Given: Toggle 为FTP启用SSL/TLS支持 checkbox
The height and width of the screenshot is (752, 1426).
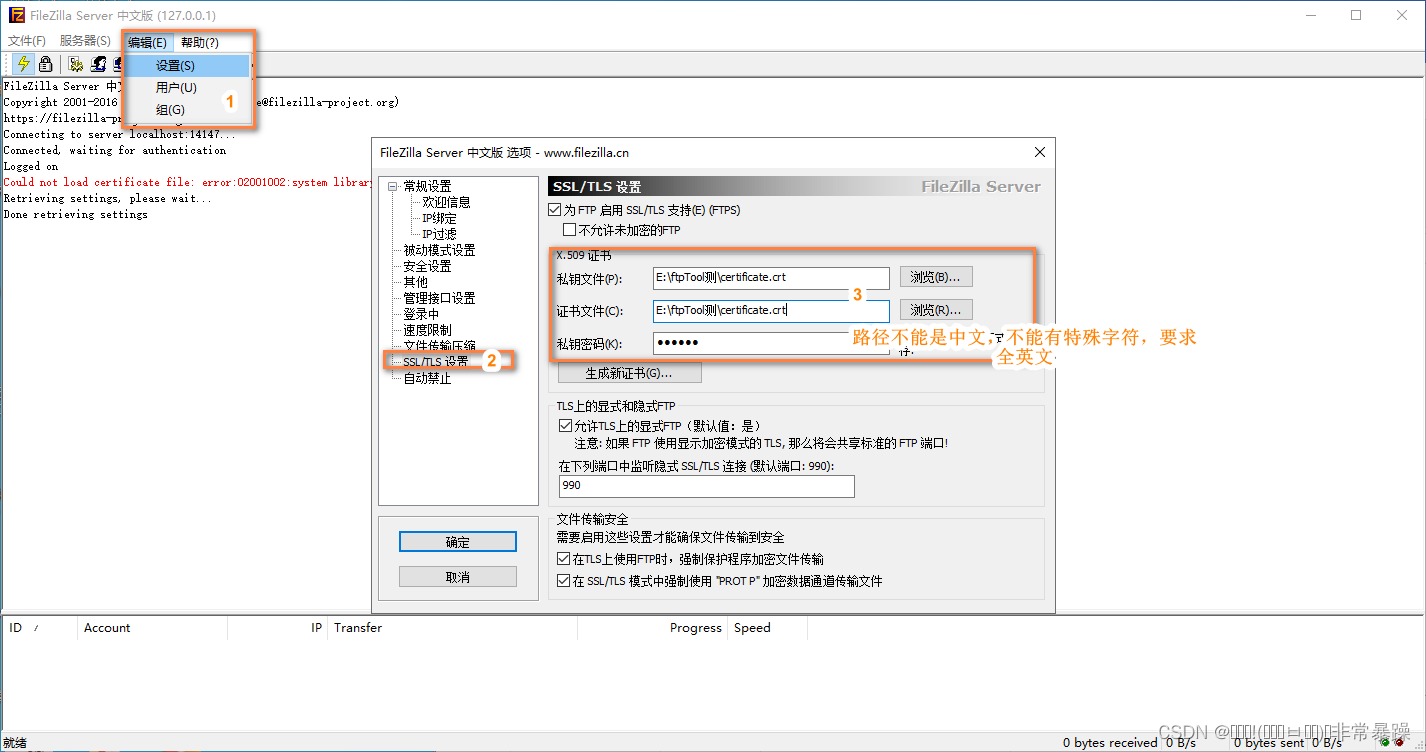Looking at the screenshot, I should (x=555, y=210).
